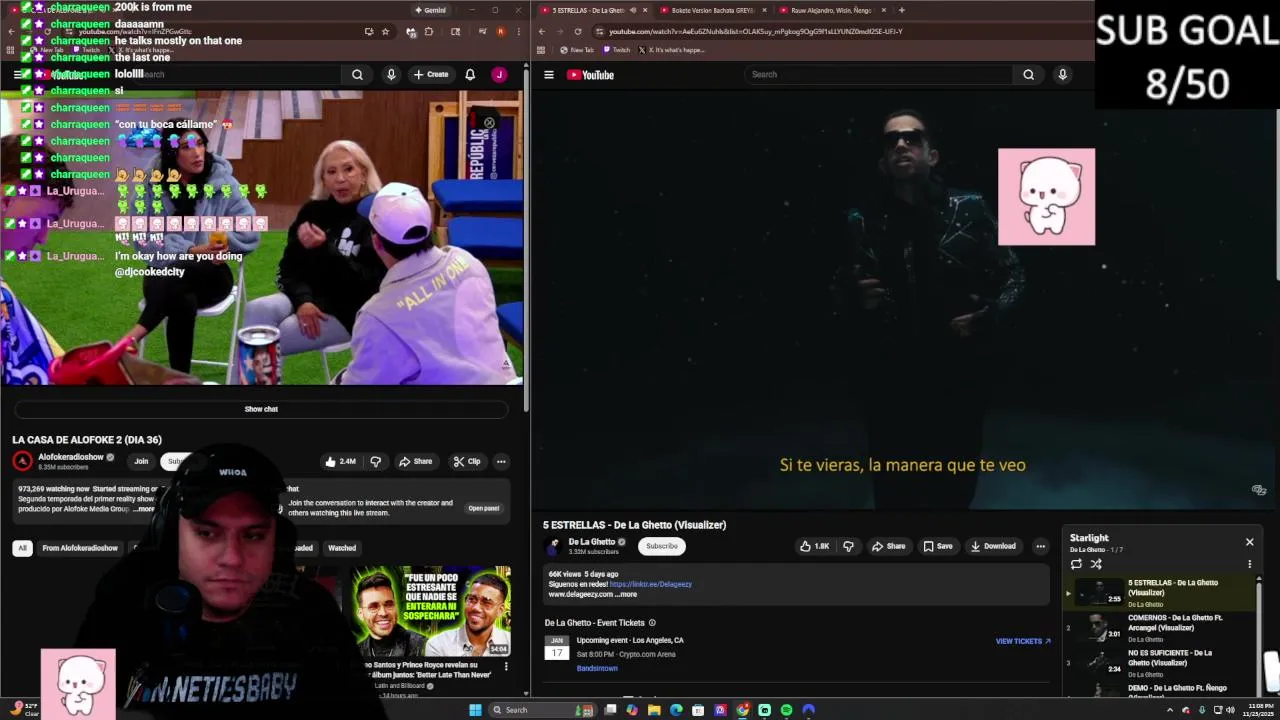Viewport: 1280px width, 720px height.
Task: Open the VIEW TICKETS link
Action: click(1023, 641)
